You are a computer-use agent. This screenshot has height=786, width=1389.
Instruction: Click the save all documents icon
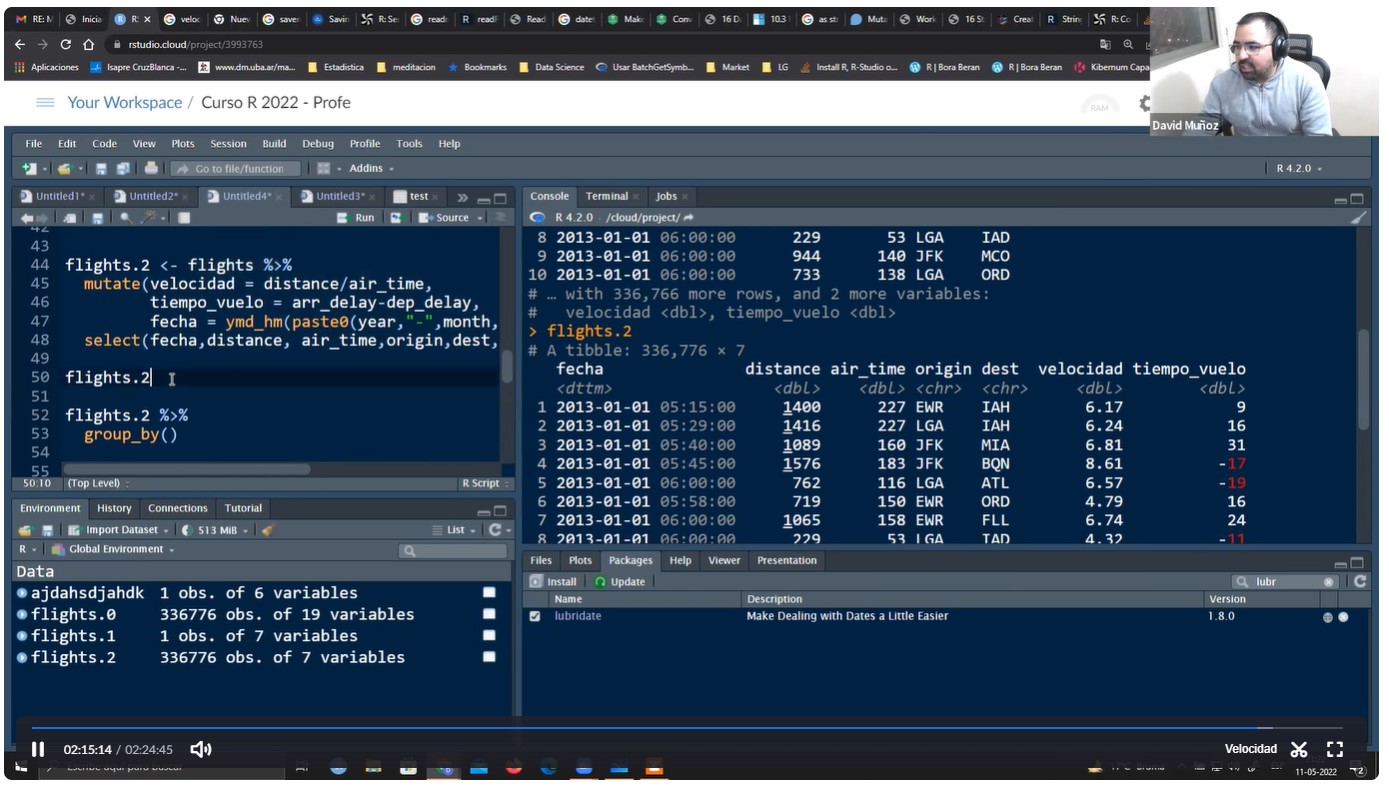123,169
